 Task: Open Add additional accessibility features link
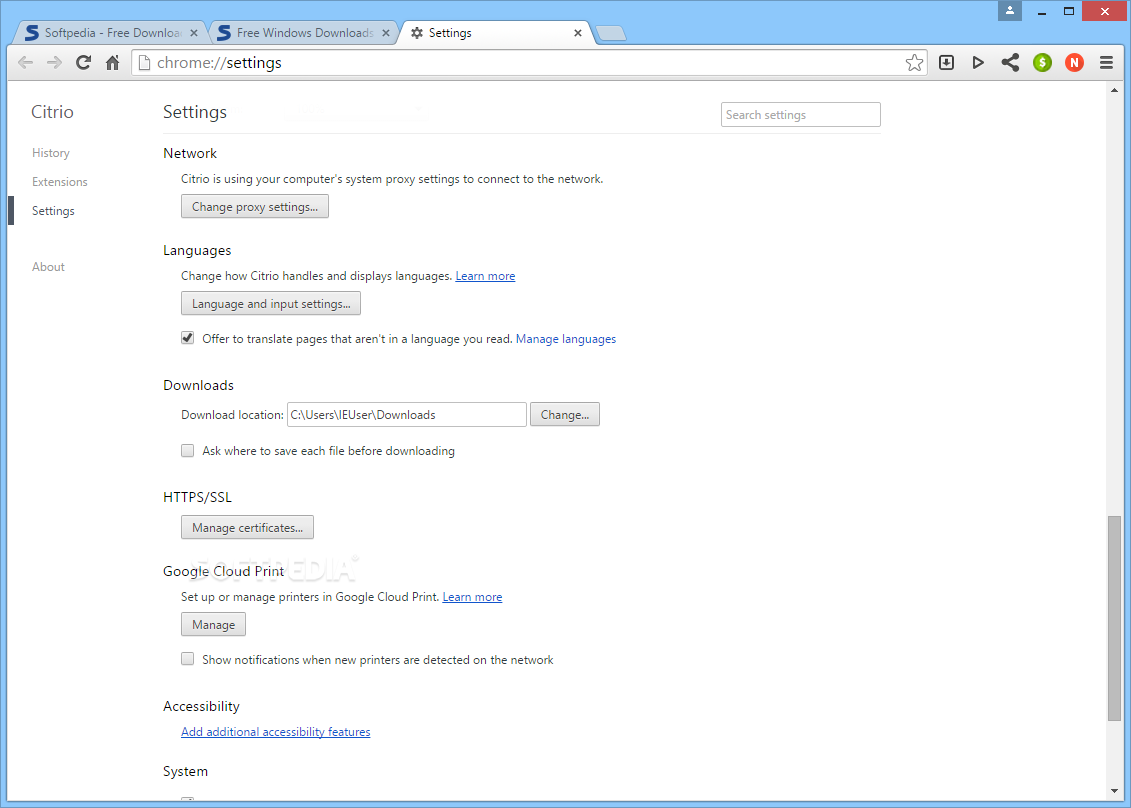[276, 732]
